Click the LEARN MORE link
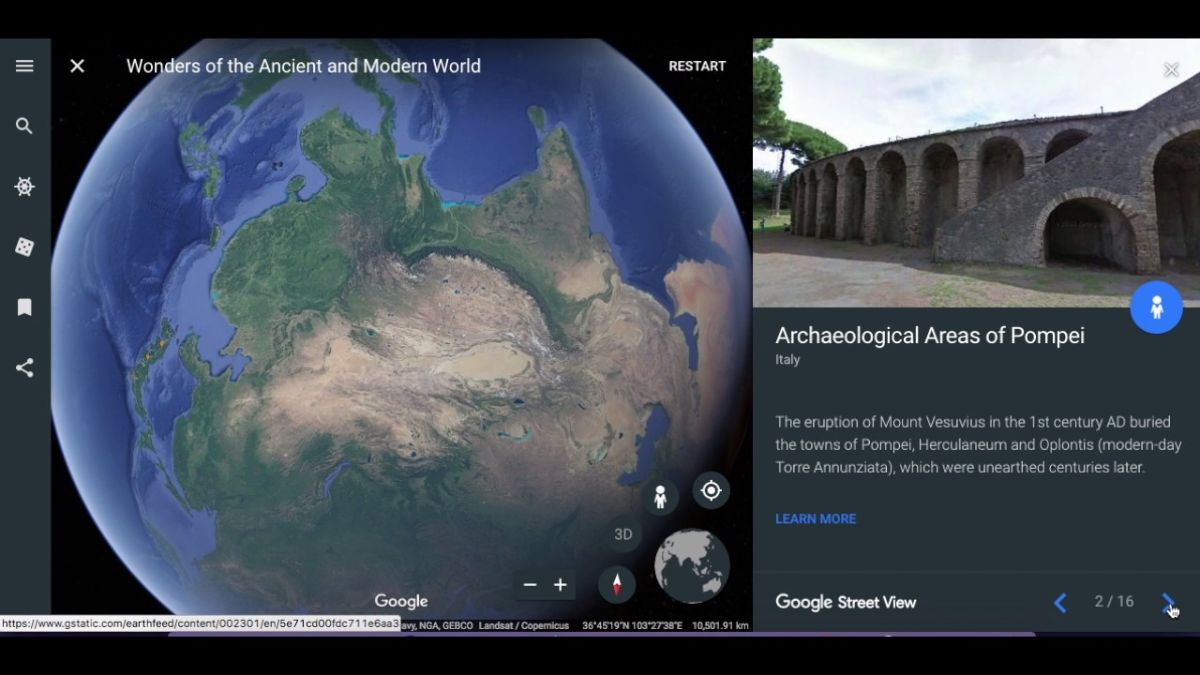Viewport: 1200px width, 675px height. coord(815,519)
